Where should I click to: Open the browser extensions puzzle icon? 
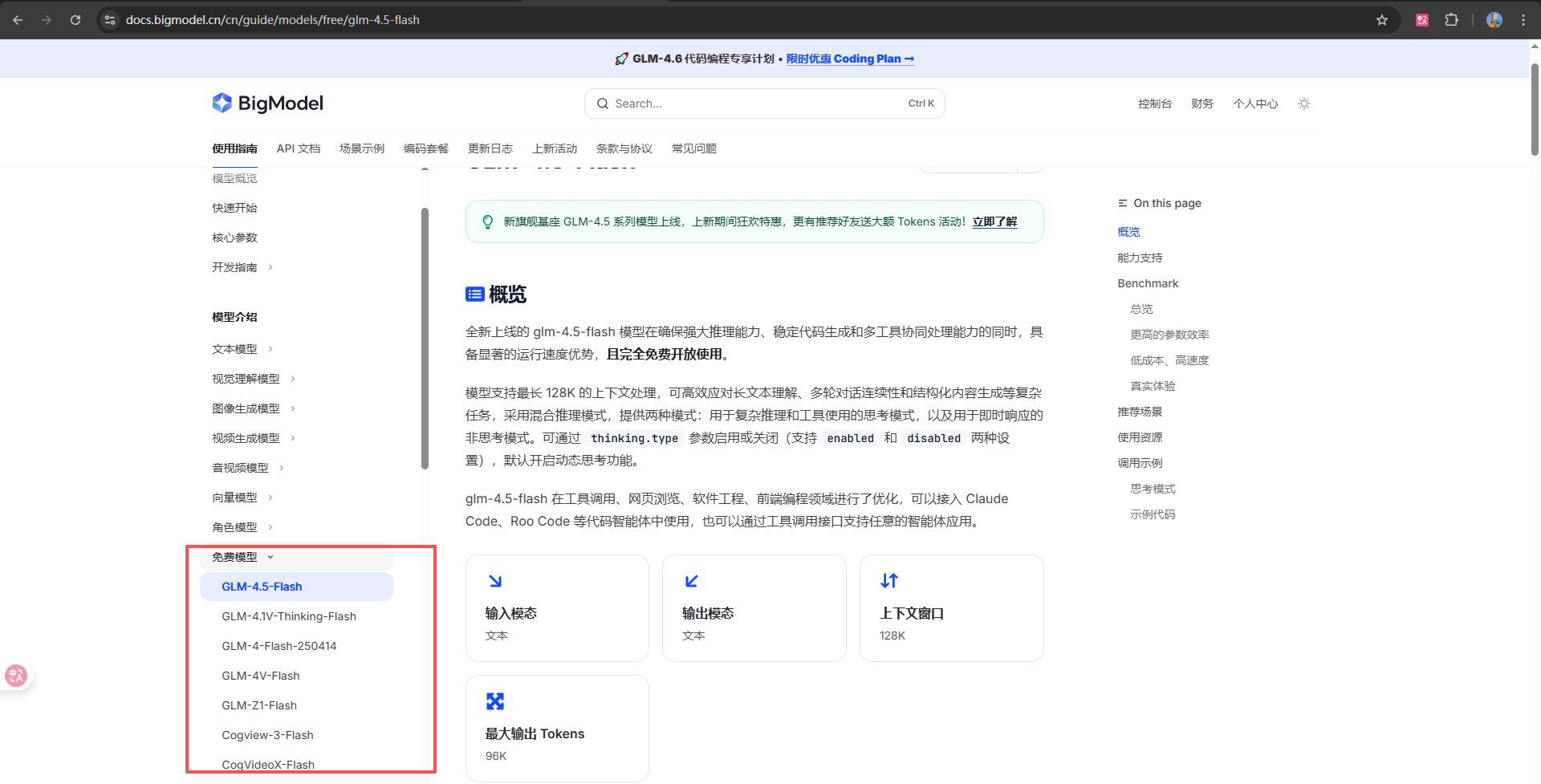[1452, 20]
